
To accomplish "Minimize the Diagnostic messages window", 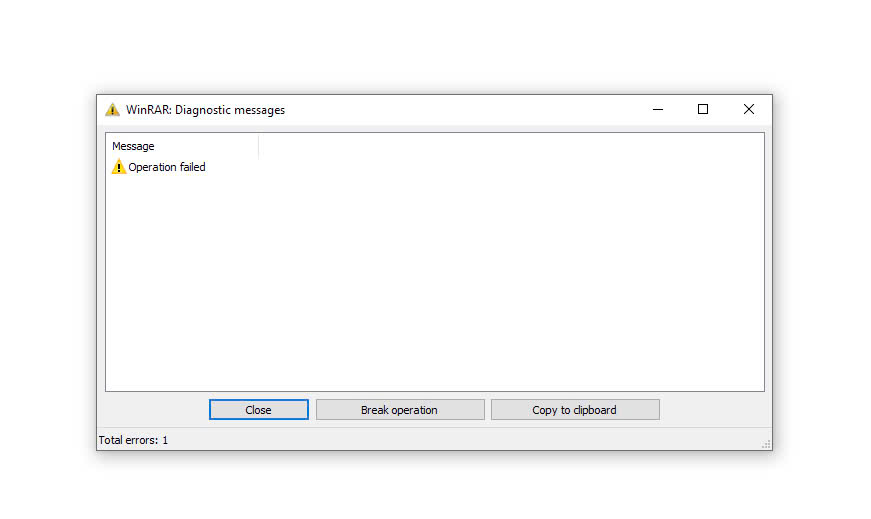I will pyautogui.click(x=657, y=110).
